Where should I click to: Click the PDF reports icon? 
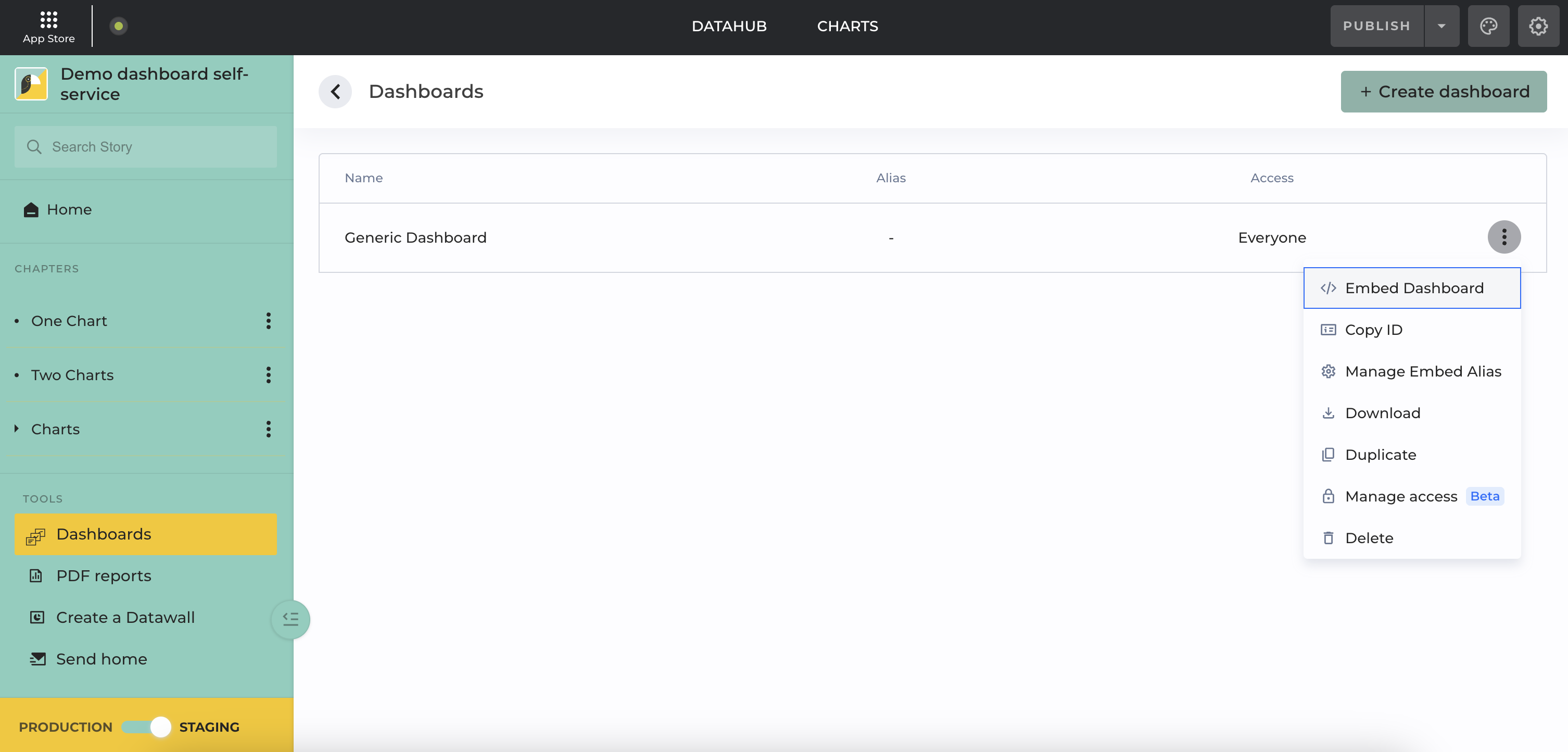[x=36, y=575]
